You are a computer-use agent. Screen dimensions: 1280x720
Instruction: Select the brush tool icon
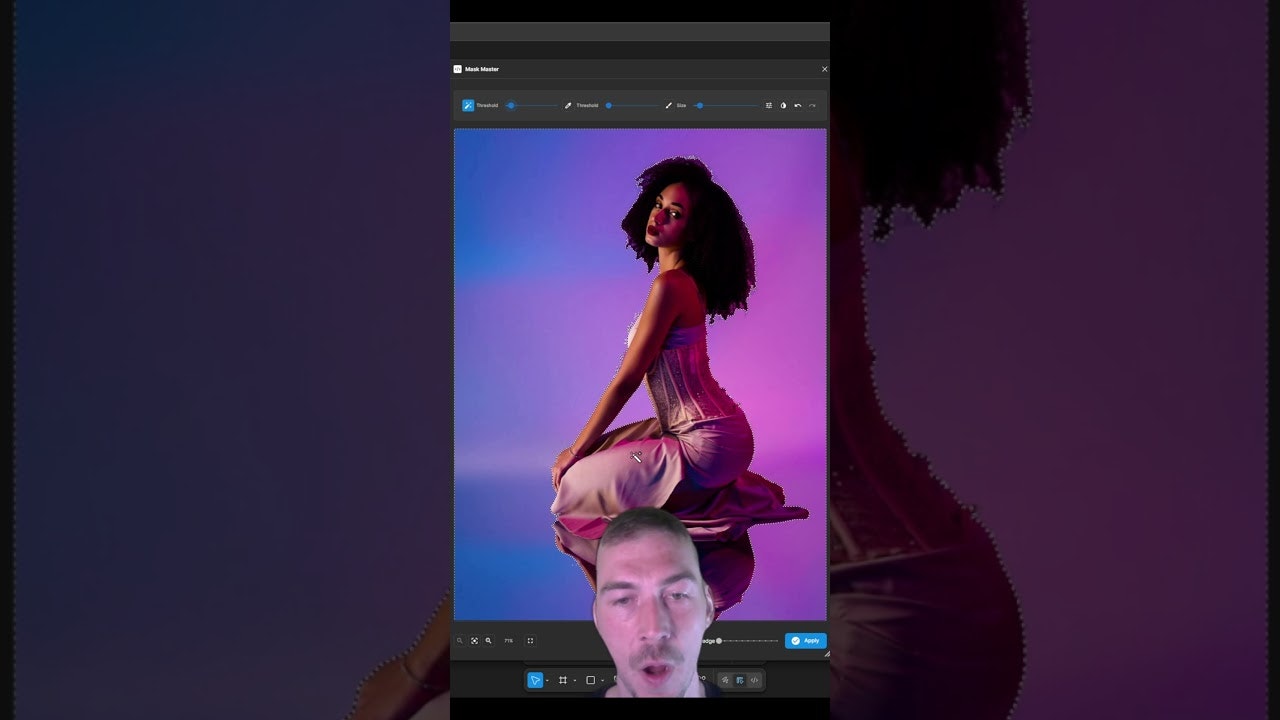tap(668, 105)
